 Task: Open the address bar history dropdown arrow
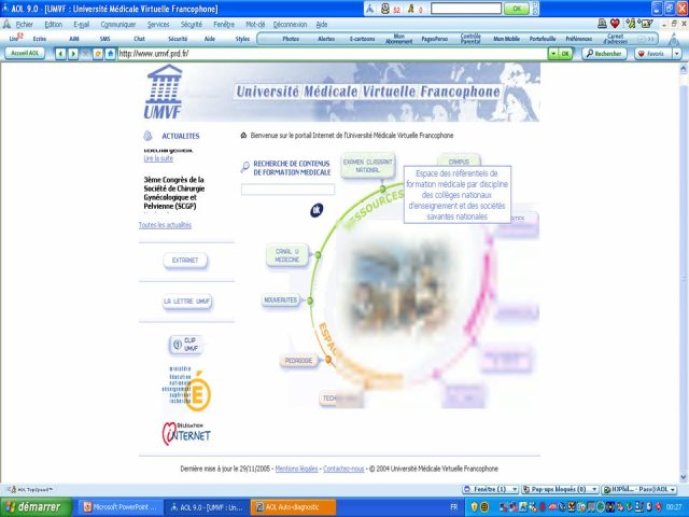click(553, 54)
